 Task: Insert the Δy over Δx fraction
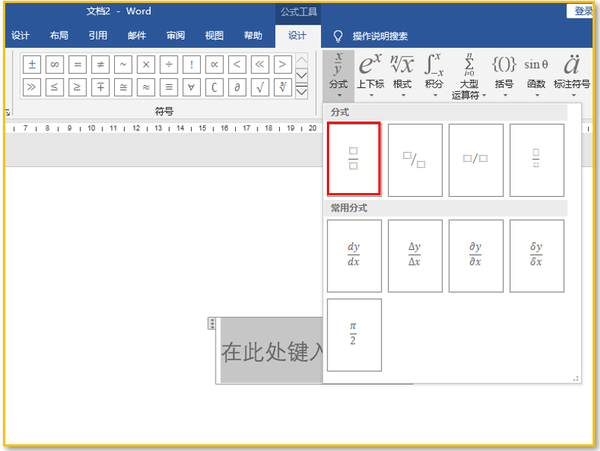(415, 256)
